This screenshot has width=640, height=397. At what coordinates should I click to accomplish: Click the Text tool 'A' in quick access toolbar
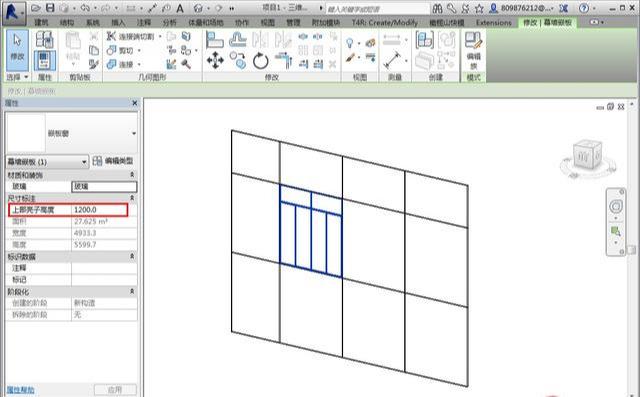[180, 8]
